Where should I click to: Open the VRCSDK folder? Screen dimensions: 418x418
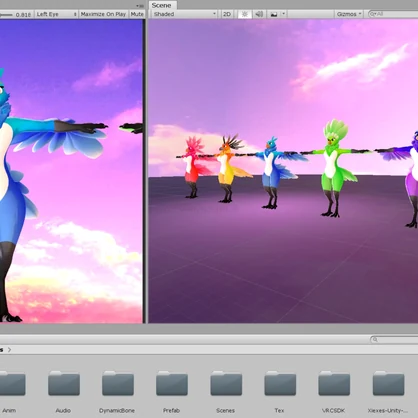(334, 383)
